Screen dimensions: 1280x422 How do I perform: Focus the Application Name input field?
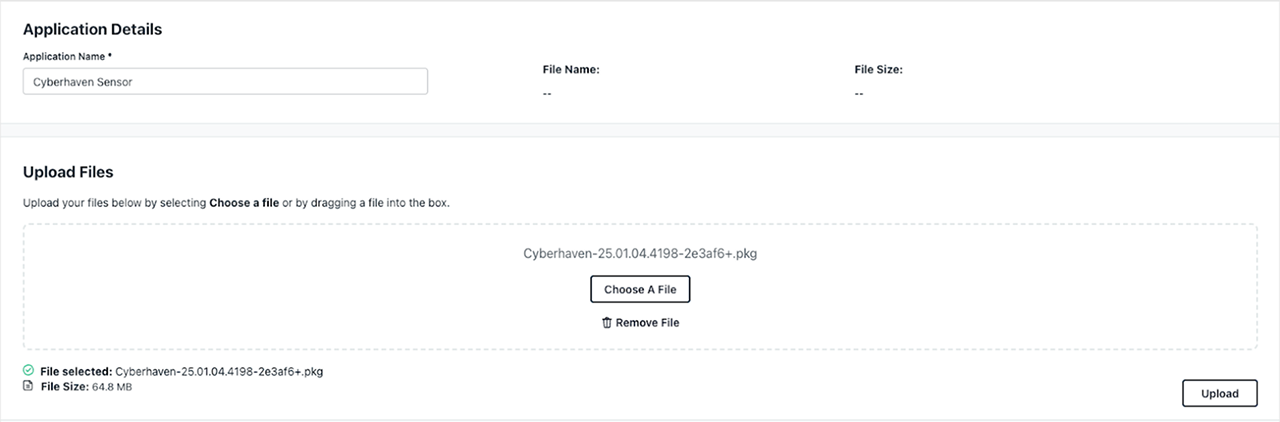(225, 82)
